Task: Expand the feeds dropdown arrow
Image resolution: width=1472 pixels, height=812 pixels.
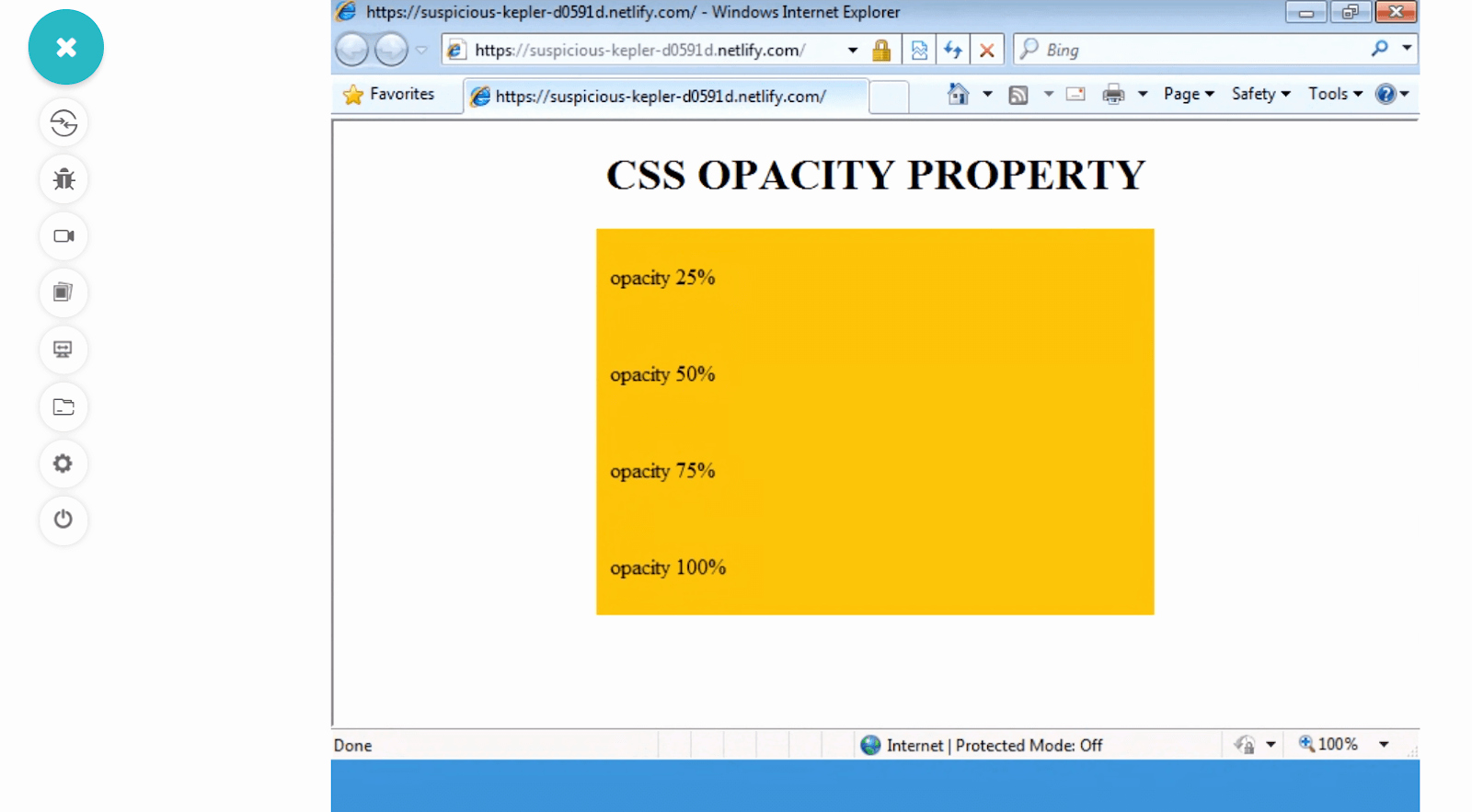Action: coord(1049,94)
